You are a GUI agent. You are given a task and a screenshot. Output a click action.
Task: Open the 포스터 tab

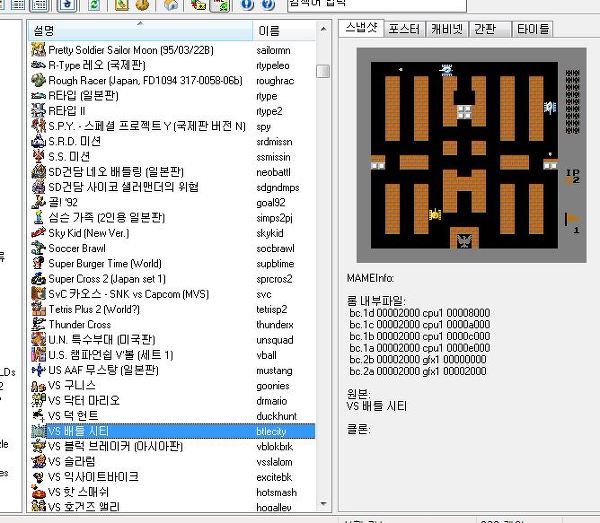point(404,29)
